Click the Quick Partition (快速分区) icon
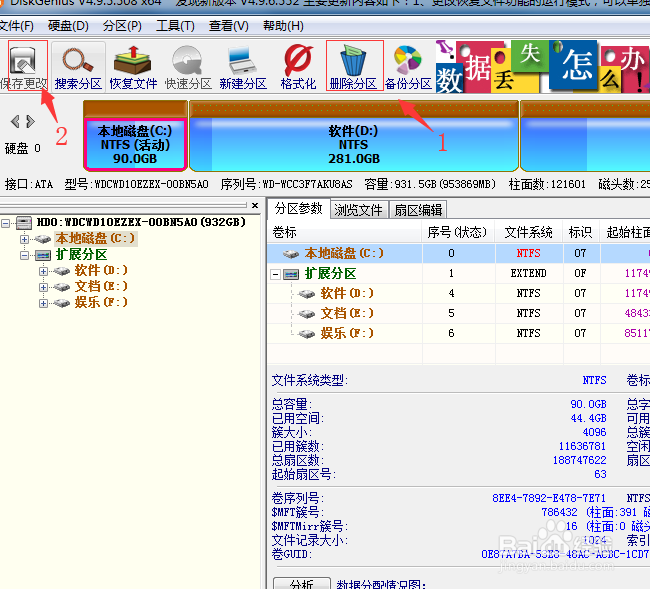The image size is (650, 589). point(188,66)
